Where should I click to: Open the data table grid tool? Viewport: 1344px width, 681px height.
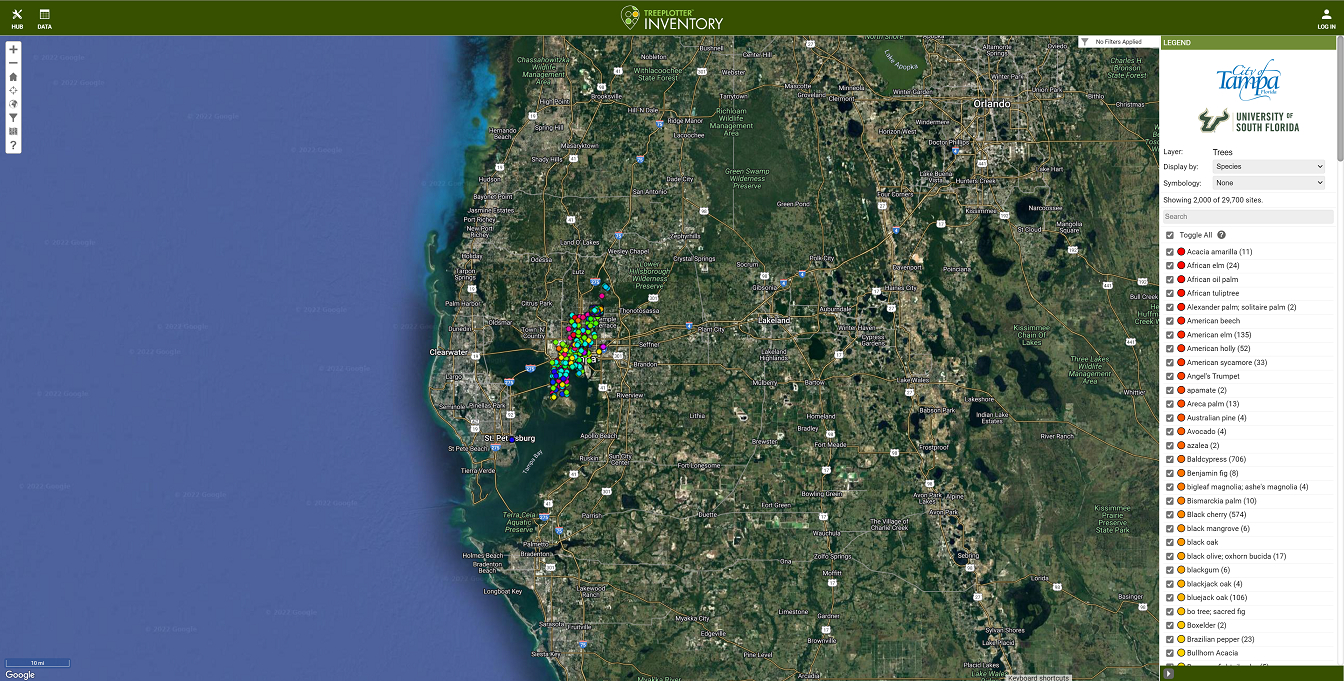click(x=13, y=131)
